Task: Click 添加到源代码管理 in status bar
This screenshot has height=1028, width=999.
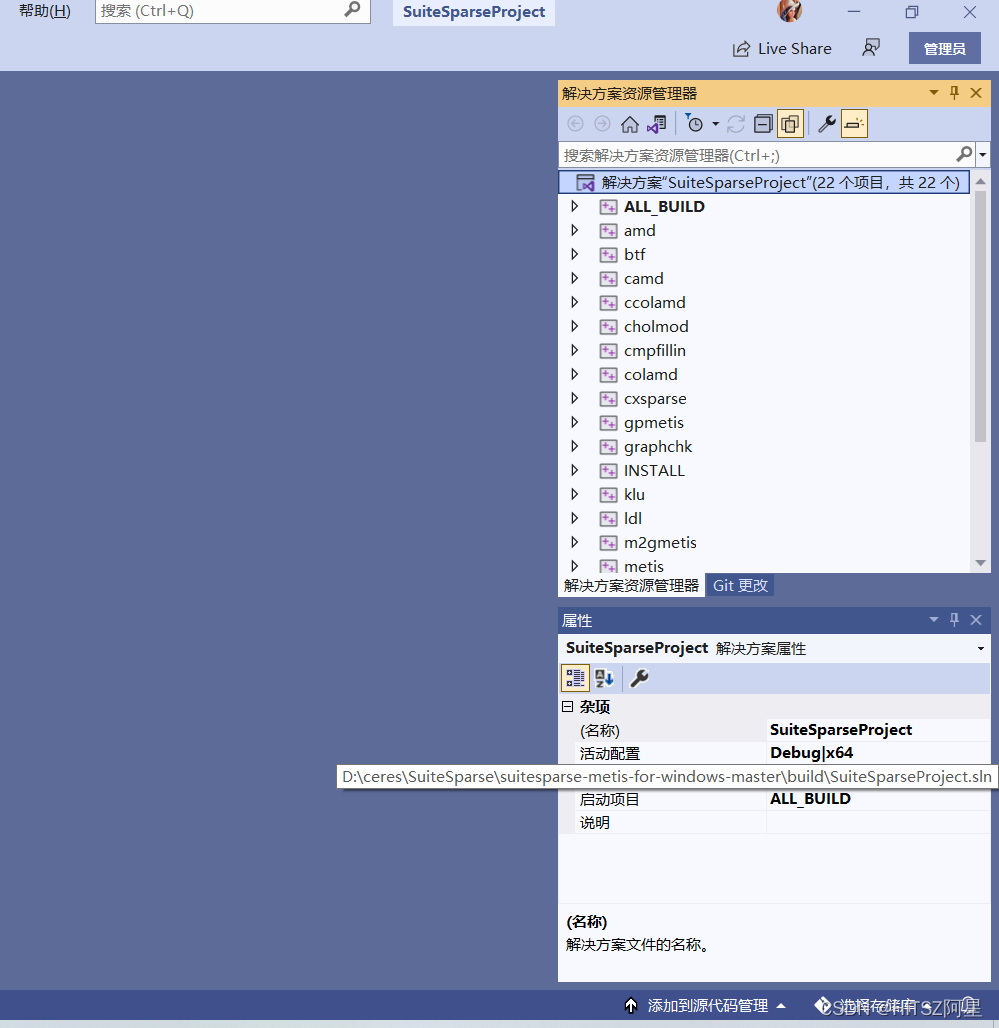Action: (707, 1006)
